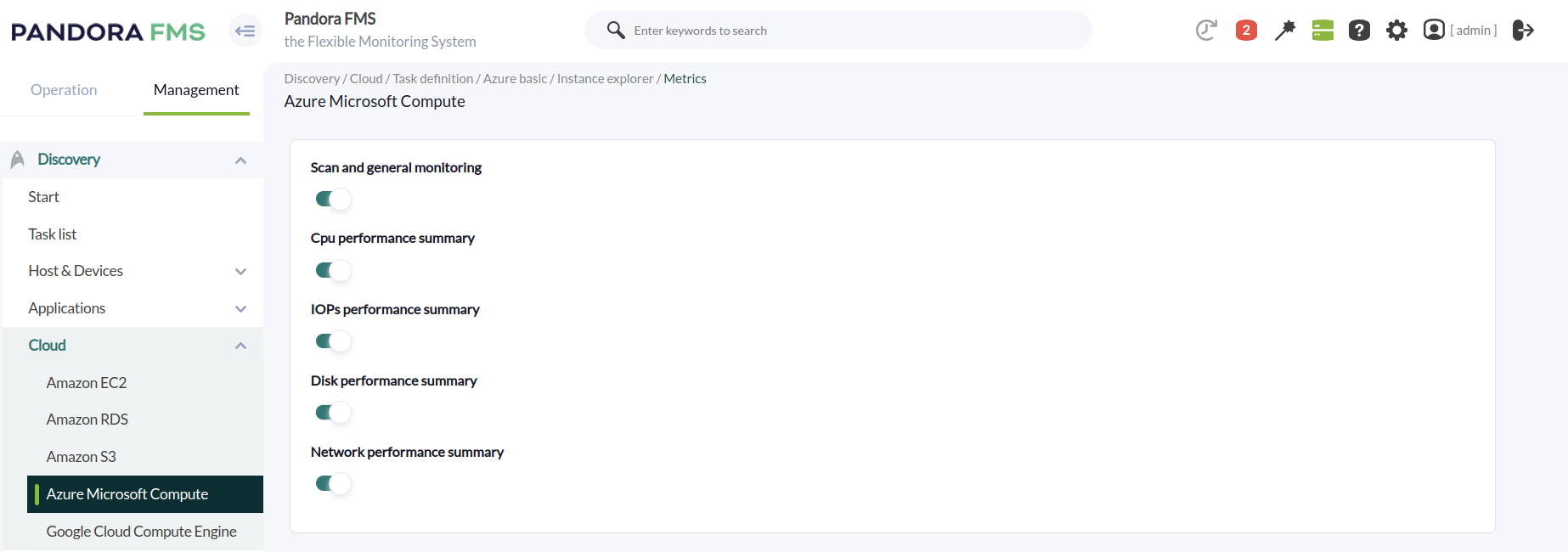Toggle Scan and general monitoring switch

[333, 200]
